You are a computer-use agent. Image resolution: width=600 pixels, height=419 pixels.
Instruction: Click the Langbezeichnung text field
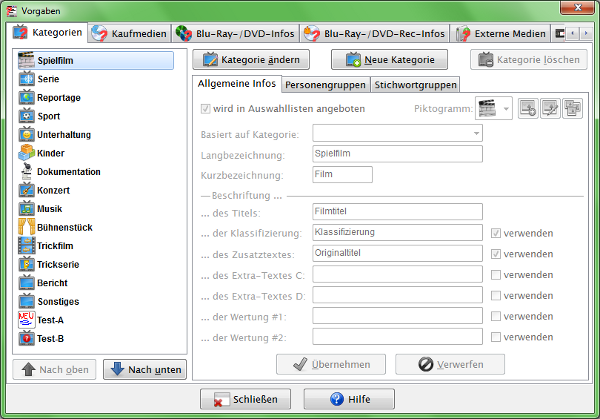pyautogui.click(x=397, y=154)
